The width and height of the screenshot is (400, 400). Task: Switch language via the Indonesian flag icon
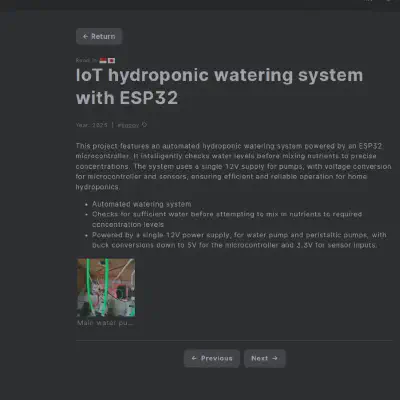pos(103,60)
